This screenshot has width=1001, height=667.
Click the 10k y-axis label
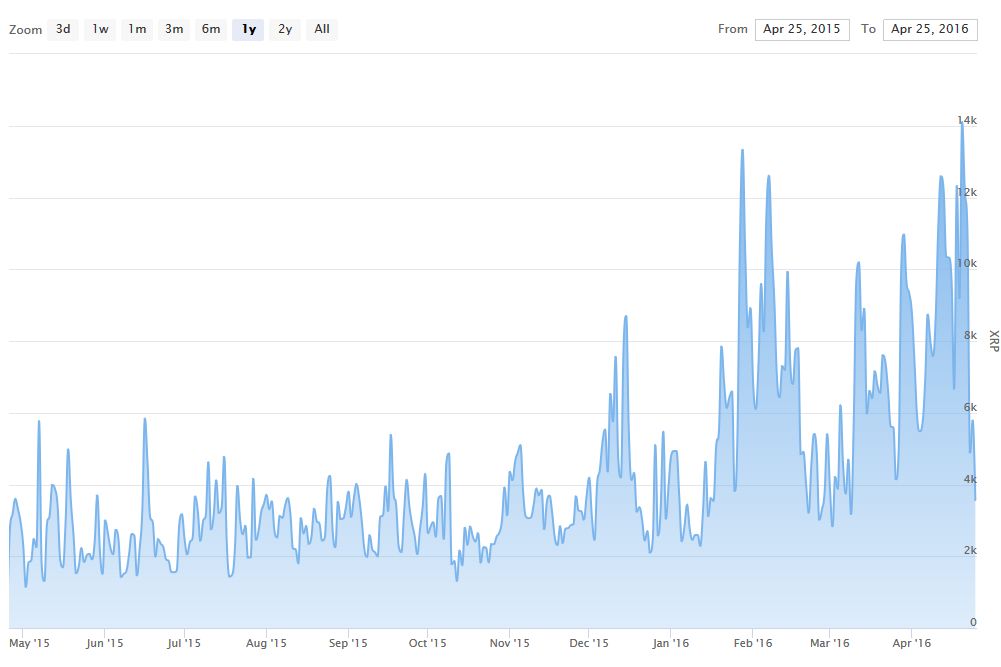967,263
